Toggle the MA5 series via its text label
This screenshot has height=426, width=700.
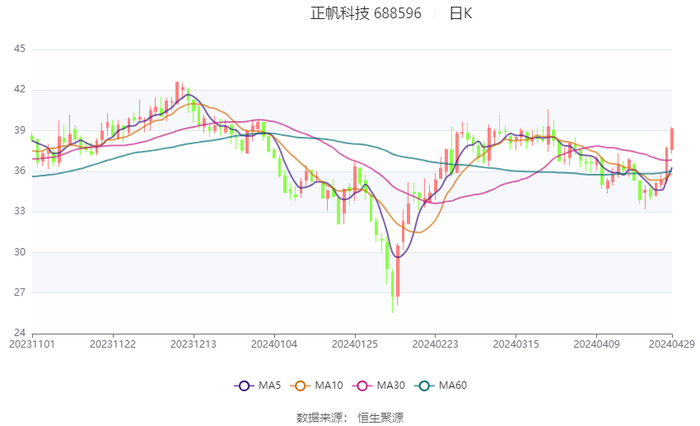269,386
